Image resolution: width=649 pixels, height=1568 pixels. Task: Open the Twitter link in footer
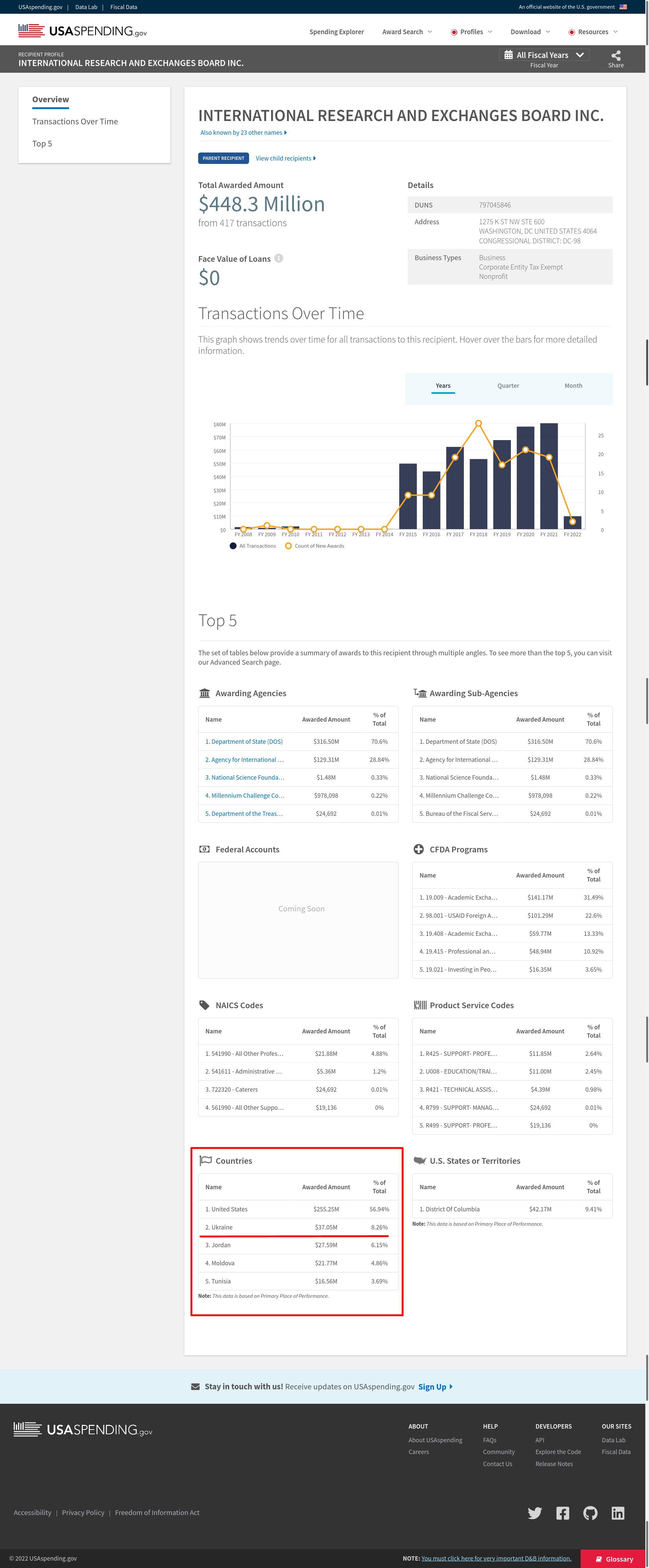[x=535, y=1513]
